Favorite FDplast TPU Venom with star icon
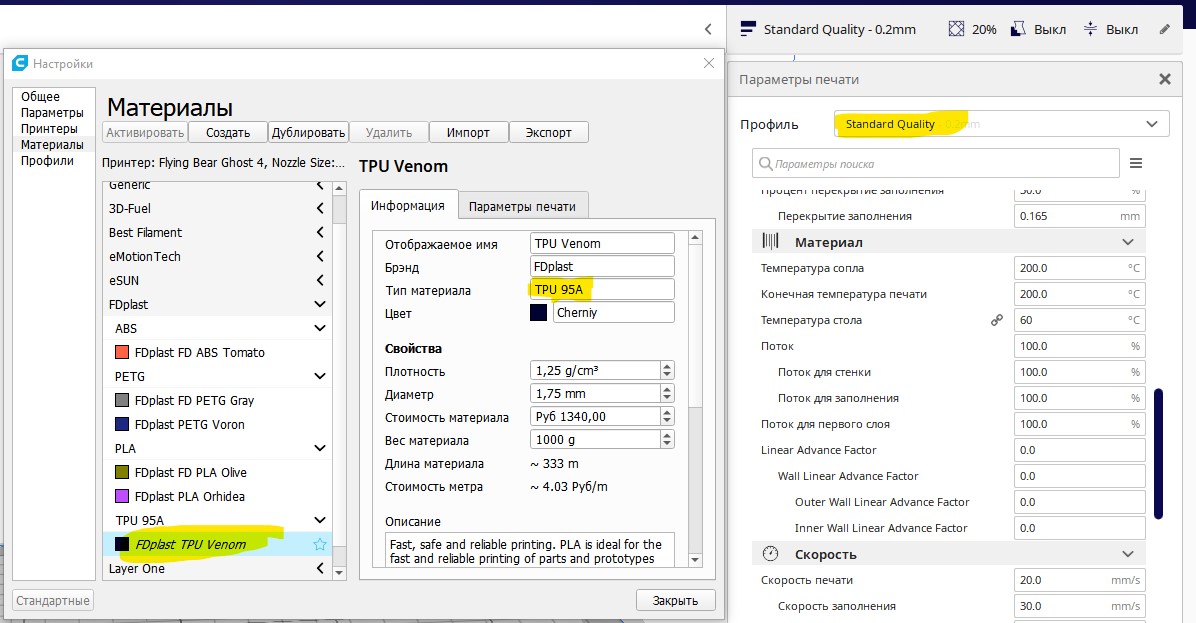Image resolution: width=1196 pixels, height=623 pixels. [320, 544]
